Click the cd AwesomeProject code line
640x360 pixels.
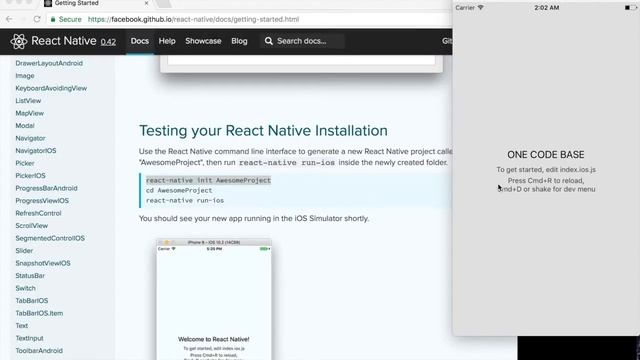(x=179, y=191)
